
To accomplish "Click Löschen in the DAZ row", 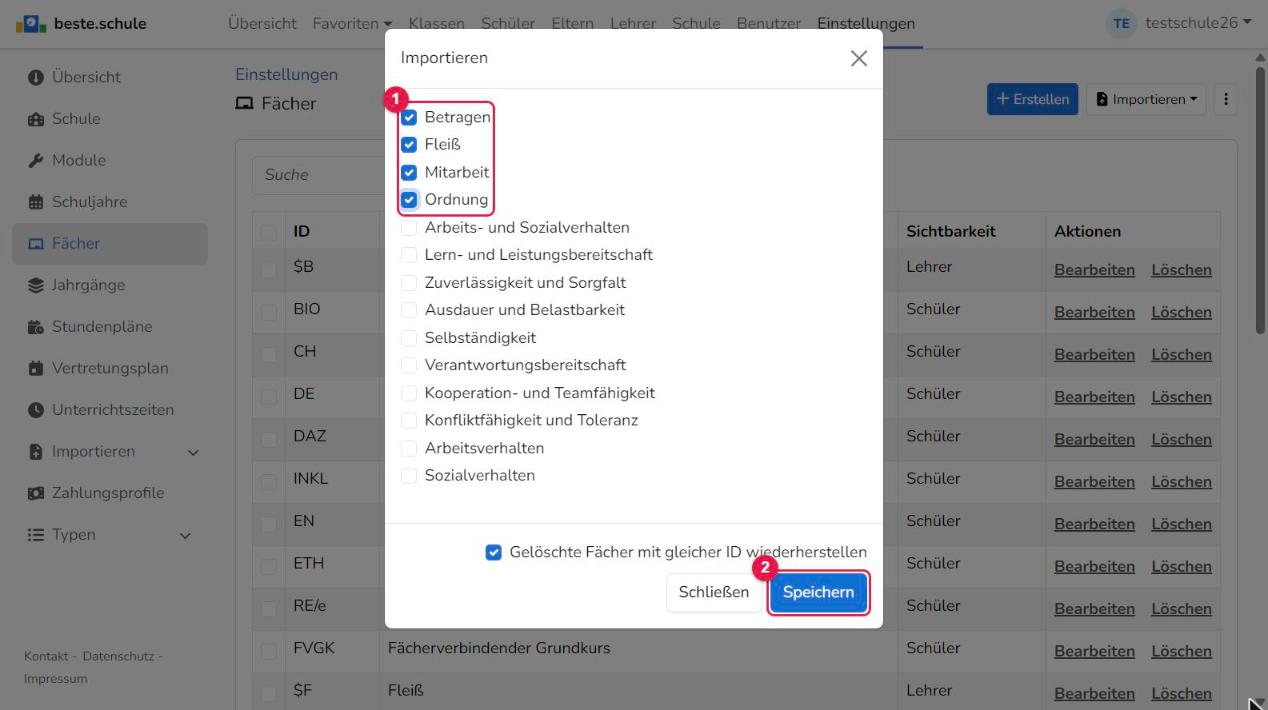I will (1181, 439).
